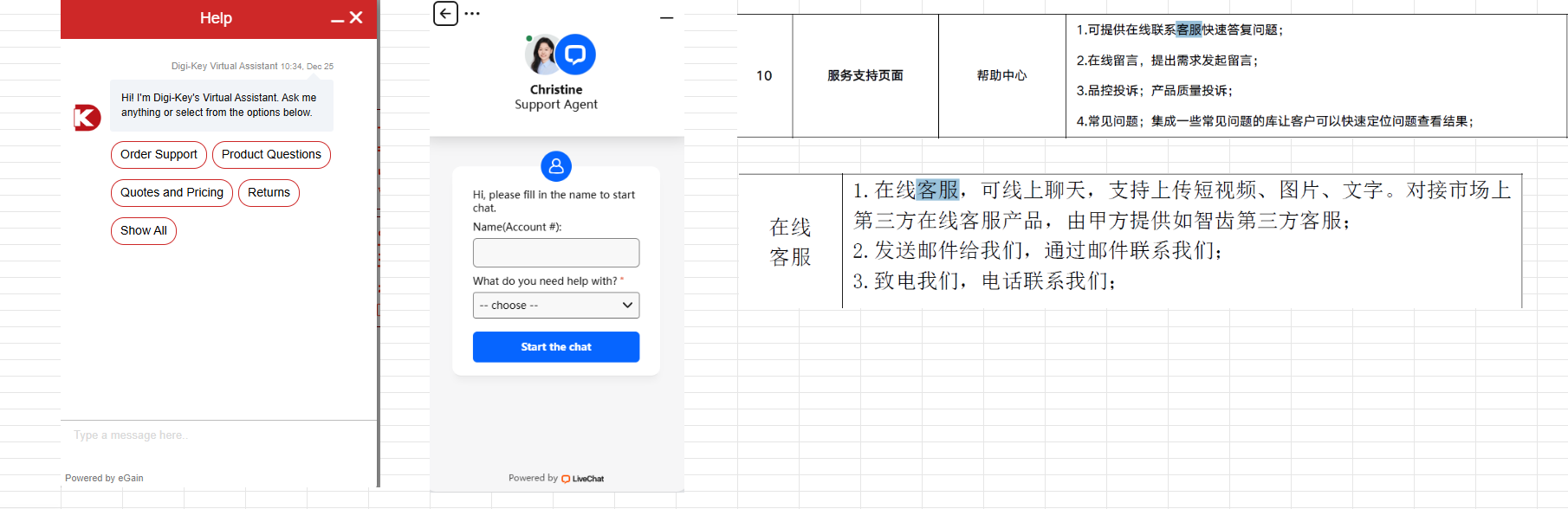The image size is (1568, 509).
Task: Minimize the LiveChat support window
Action: (x=666, y=17)
